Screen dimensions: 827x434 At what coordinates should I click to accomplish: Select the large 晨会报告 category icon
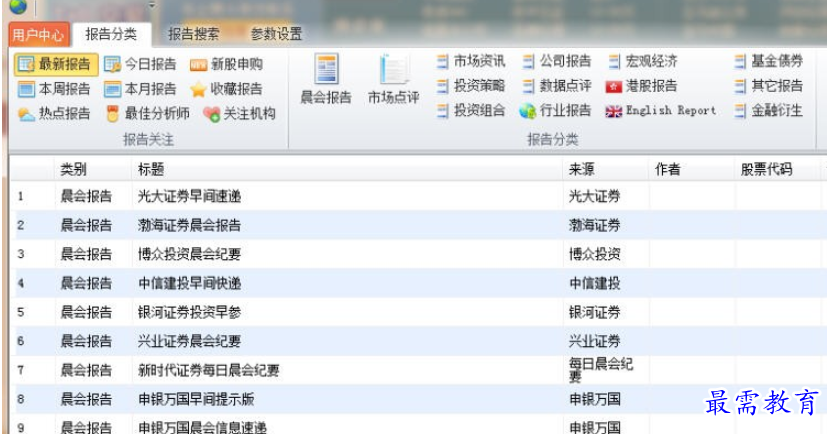coord(326,79)
